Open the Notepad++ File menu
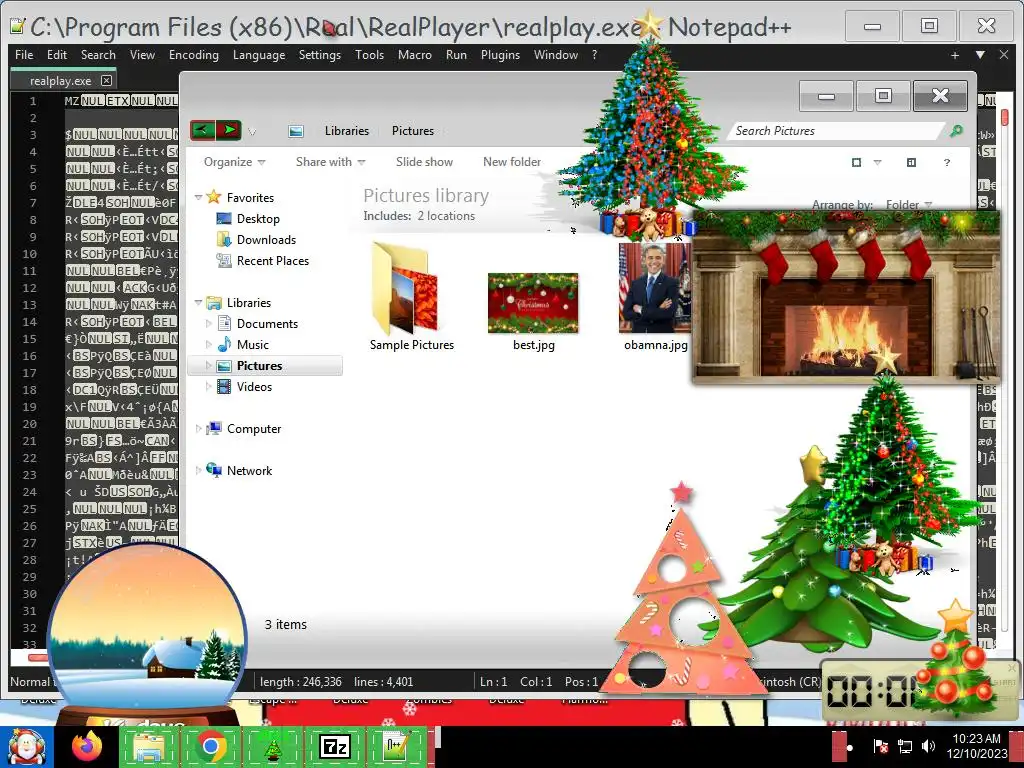 point(24,55)
